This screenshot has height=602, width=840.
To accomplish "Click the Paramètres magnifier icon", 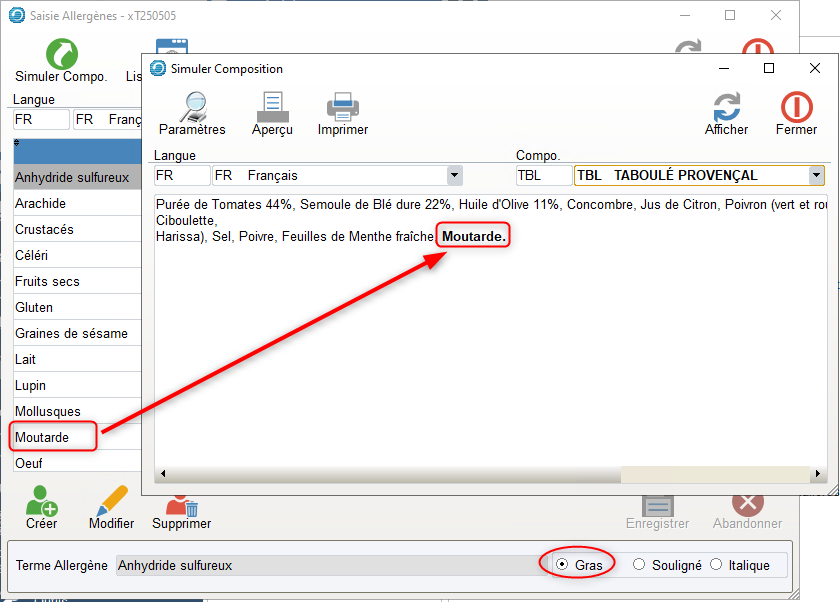I will [191, 106].
